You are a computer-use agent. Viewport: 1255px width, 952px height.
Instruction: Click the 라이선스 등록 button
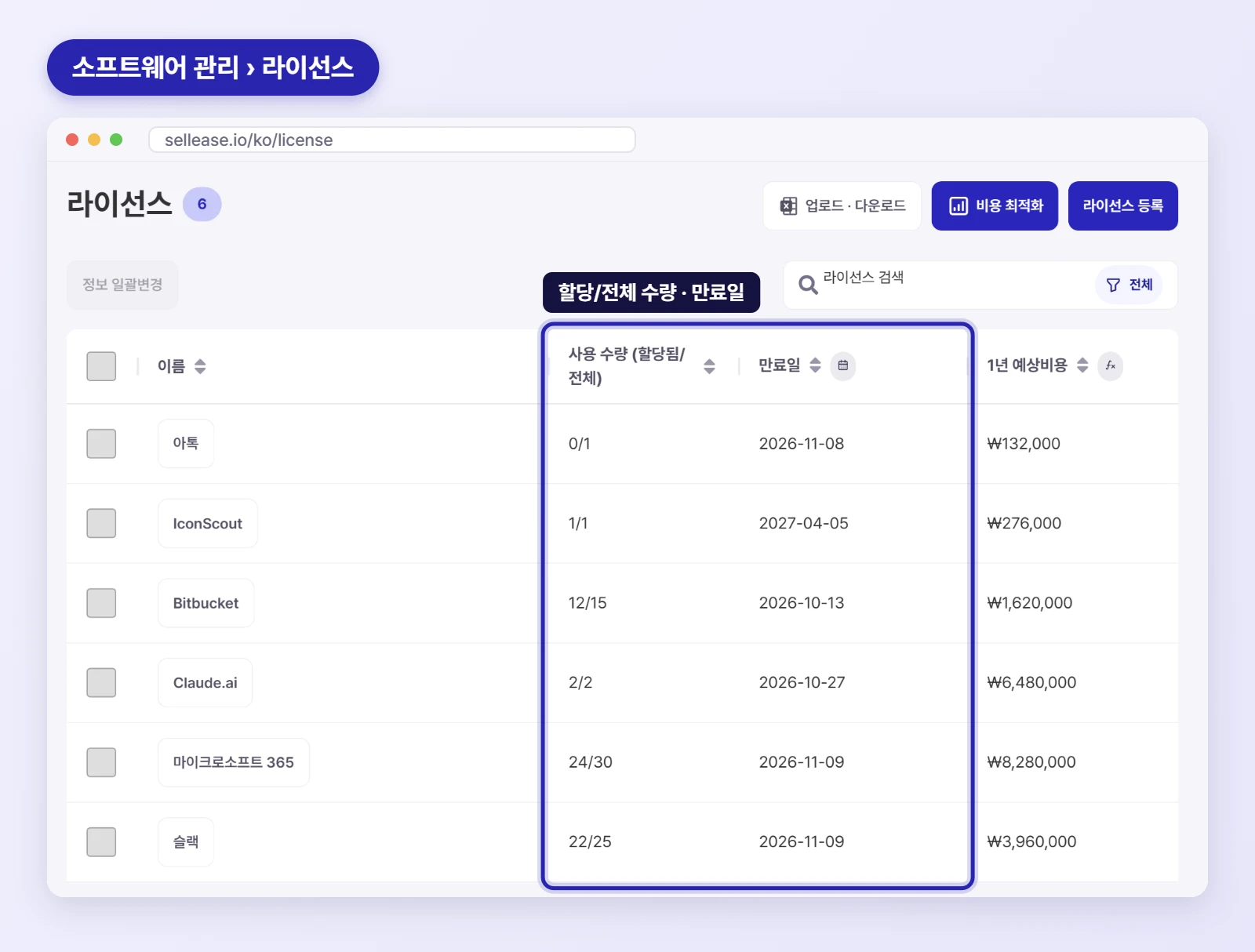(1123, 206)
